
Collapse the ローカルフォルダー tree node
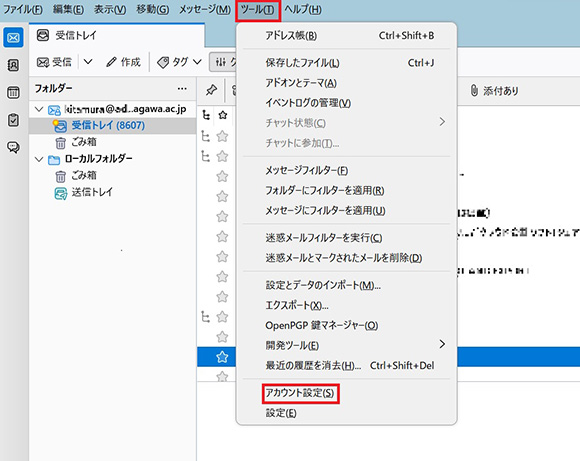click(x=39, y=159)
